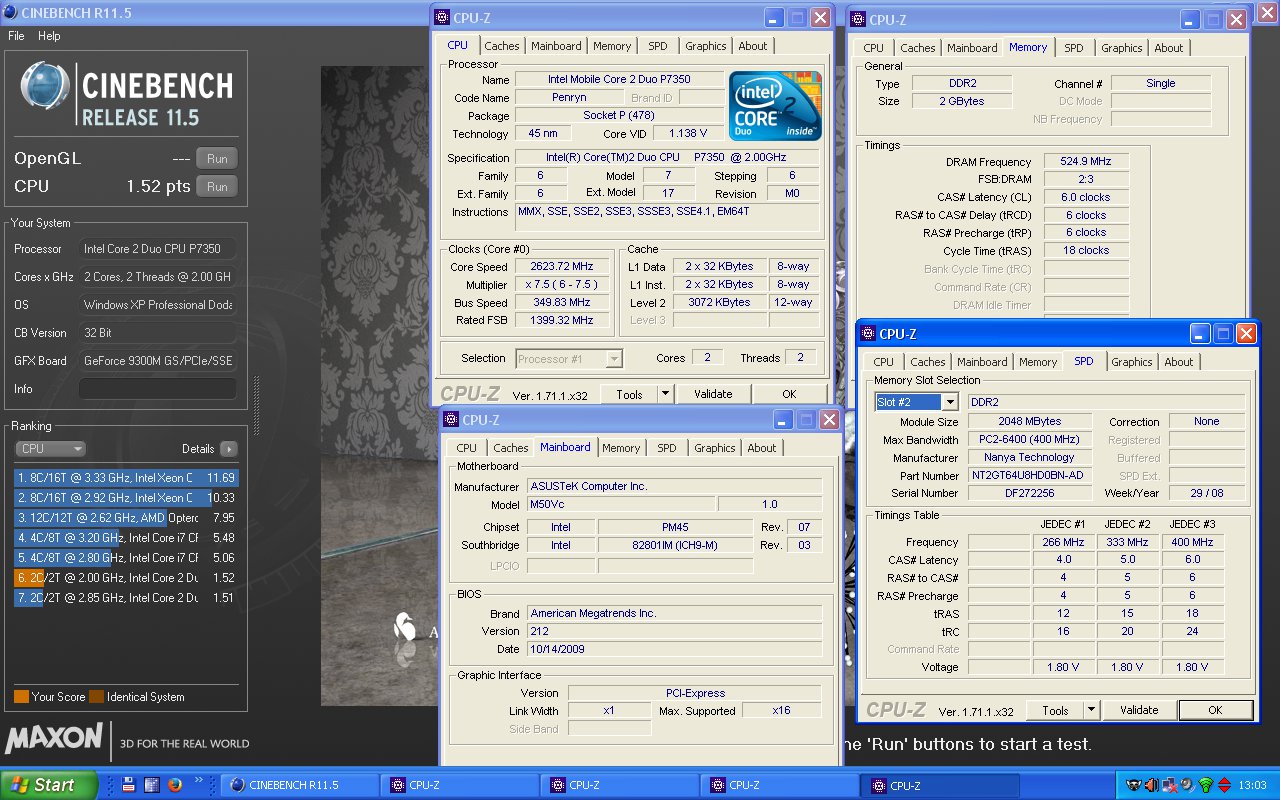The width and height of the screenshot is (1280, 800).
Task: Run the OpenGL benchmark
Action: pos(217,158)
